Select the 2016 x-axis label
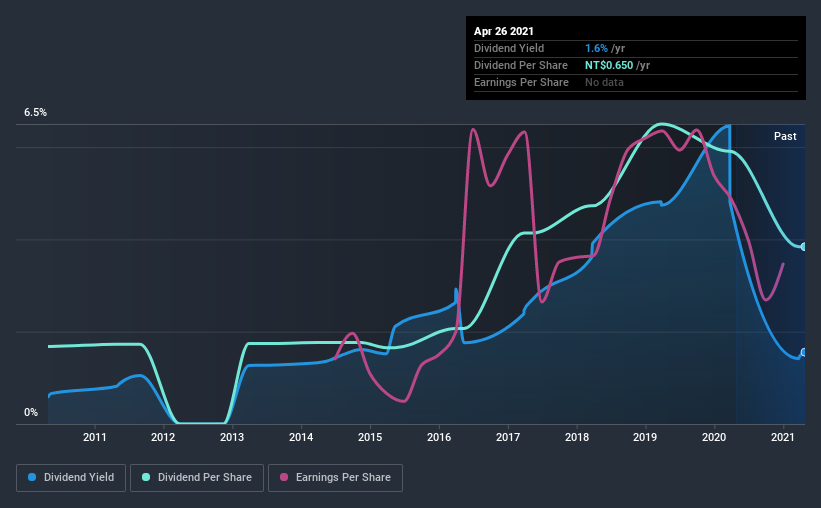This screenshot has width=821, height=508. coord(439,437)
